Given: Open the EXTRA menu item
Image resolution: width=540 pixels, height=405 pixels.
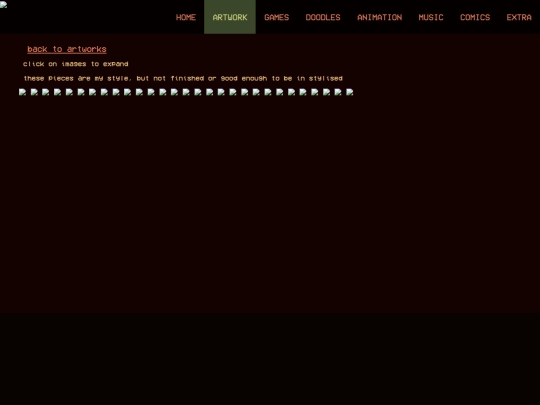Looking at the screenshot, I should pyautogui.click(x=519, y=17).
